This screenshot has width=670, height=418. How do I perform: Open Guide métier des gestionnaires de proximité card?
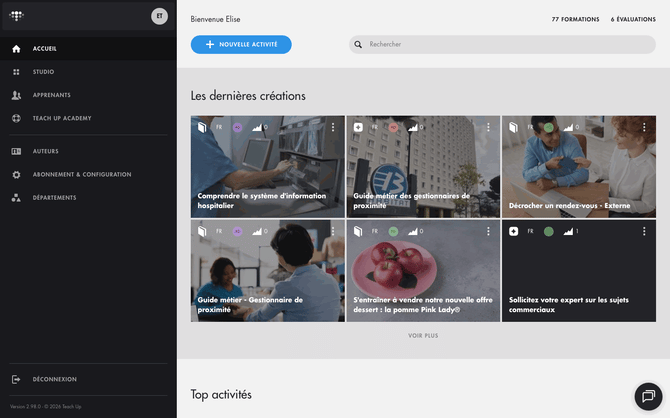coord(423,167)
